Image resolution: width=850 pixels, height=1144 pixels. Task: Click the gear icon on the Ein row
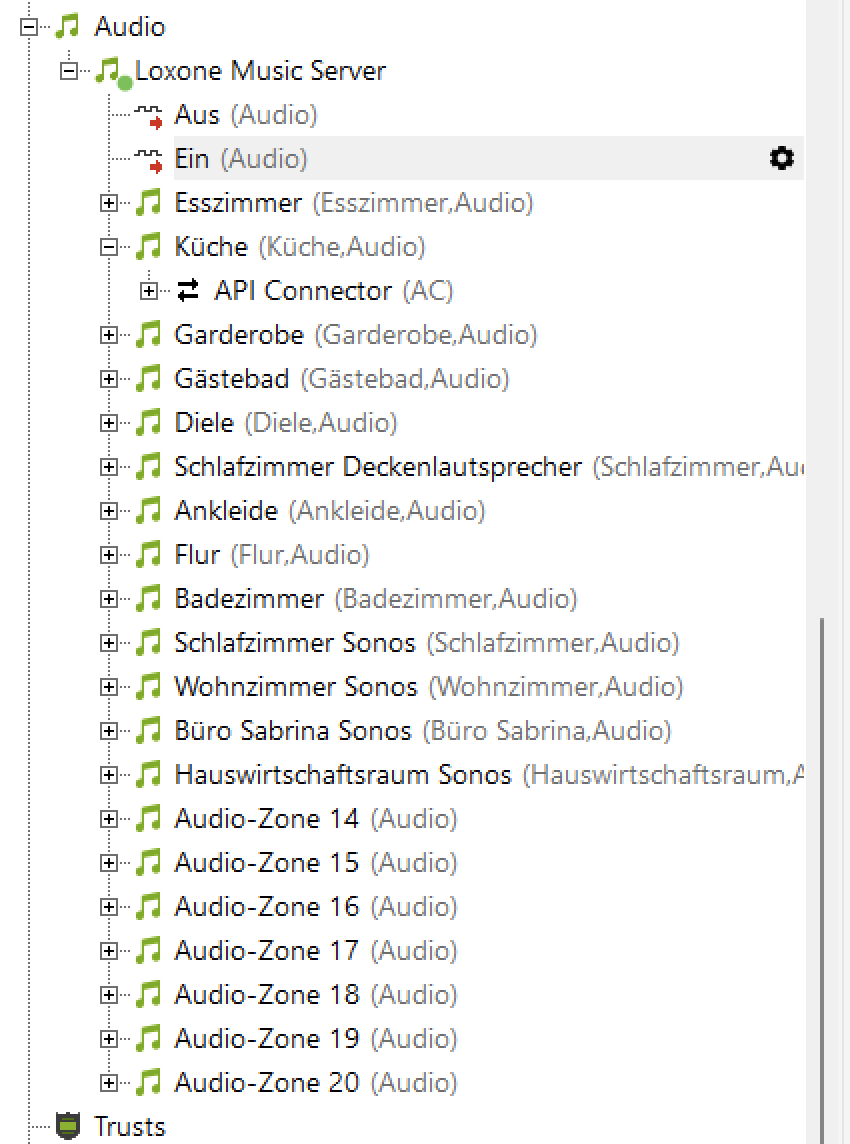781,158
